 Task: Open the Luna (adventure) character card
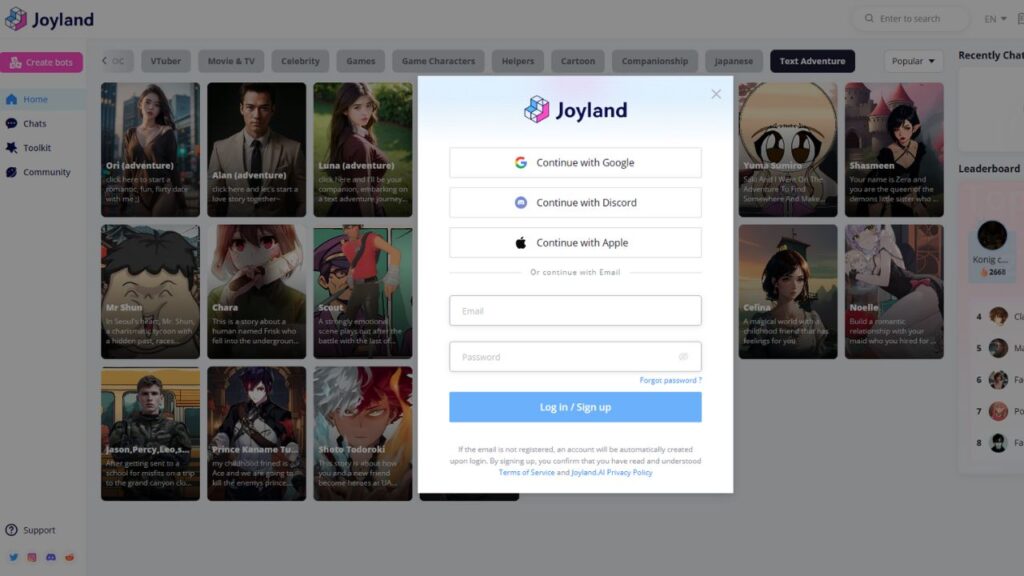(x=362, y=150)
